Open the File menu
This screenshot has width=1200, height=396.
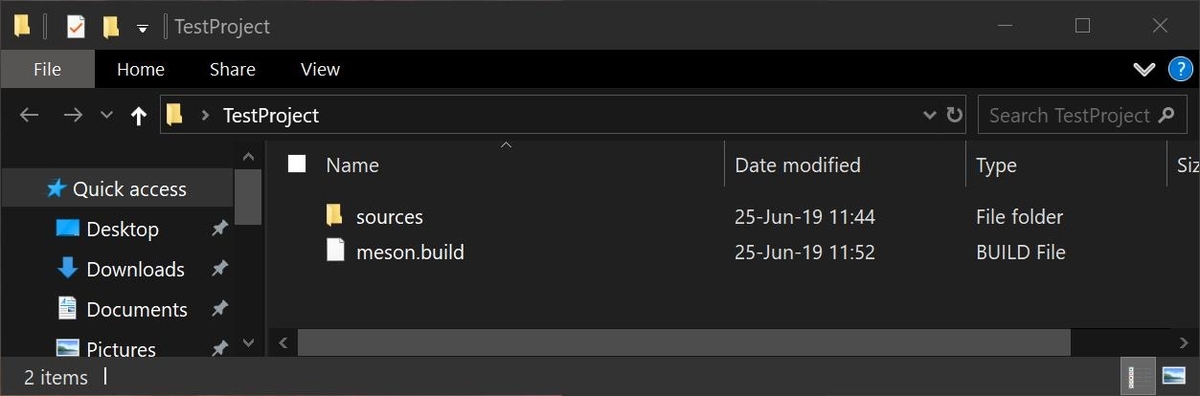pyautogui.click(x=48, y=69)
